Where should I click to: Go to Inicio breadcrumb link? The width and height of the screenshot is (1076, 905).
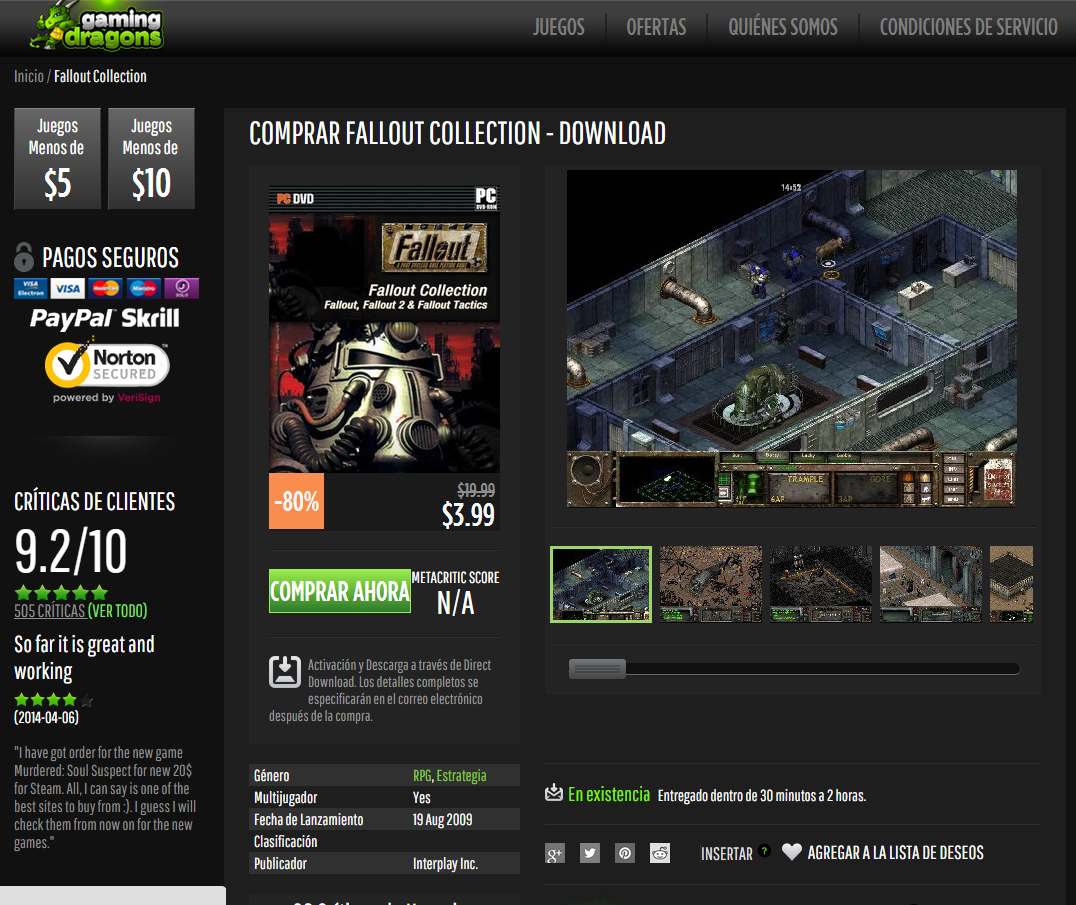(29, 76)
